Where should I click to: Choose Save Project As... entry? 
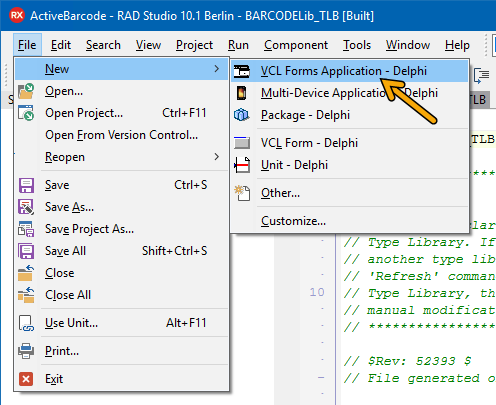121,229
